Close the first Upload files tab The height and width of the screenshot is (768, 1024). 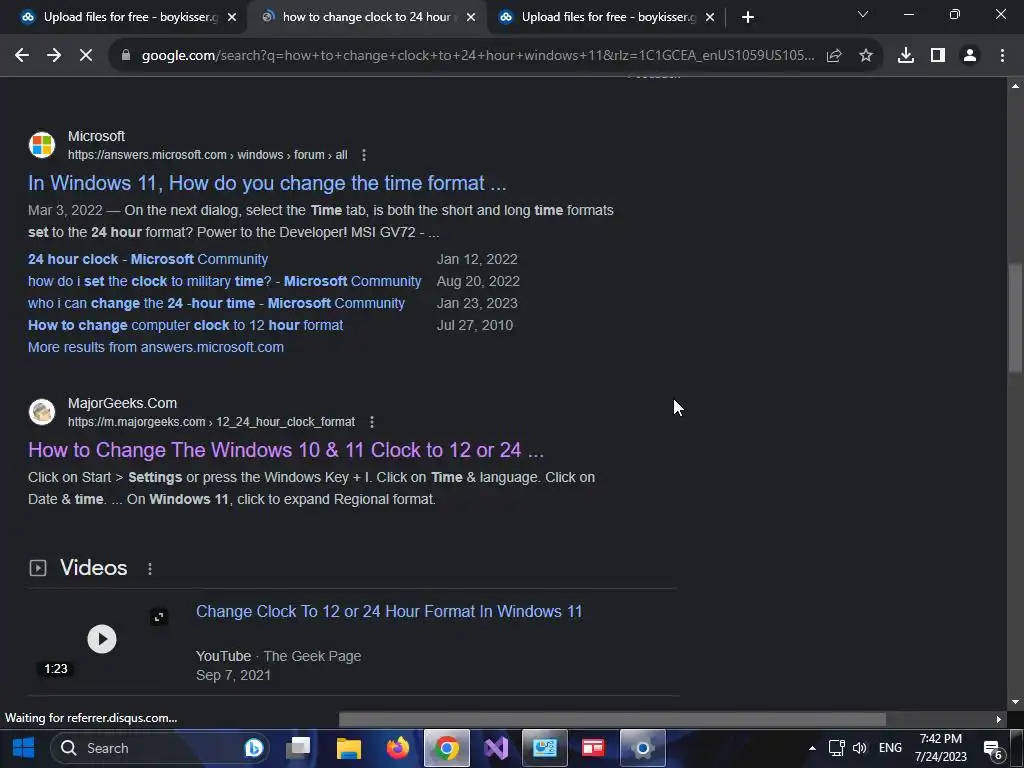pos(232,17)
